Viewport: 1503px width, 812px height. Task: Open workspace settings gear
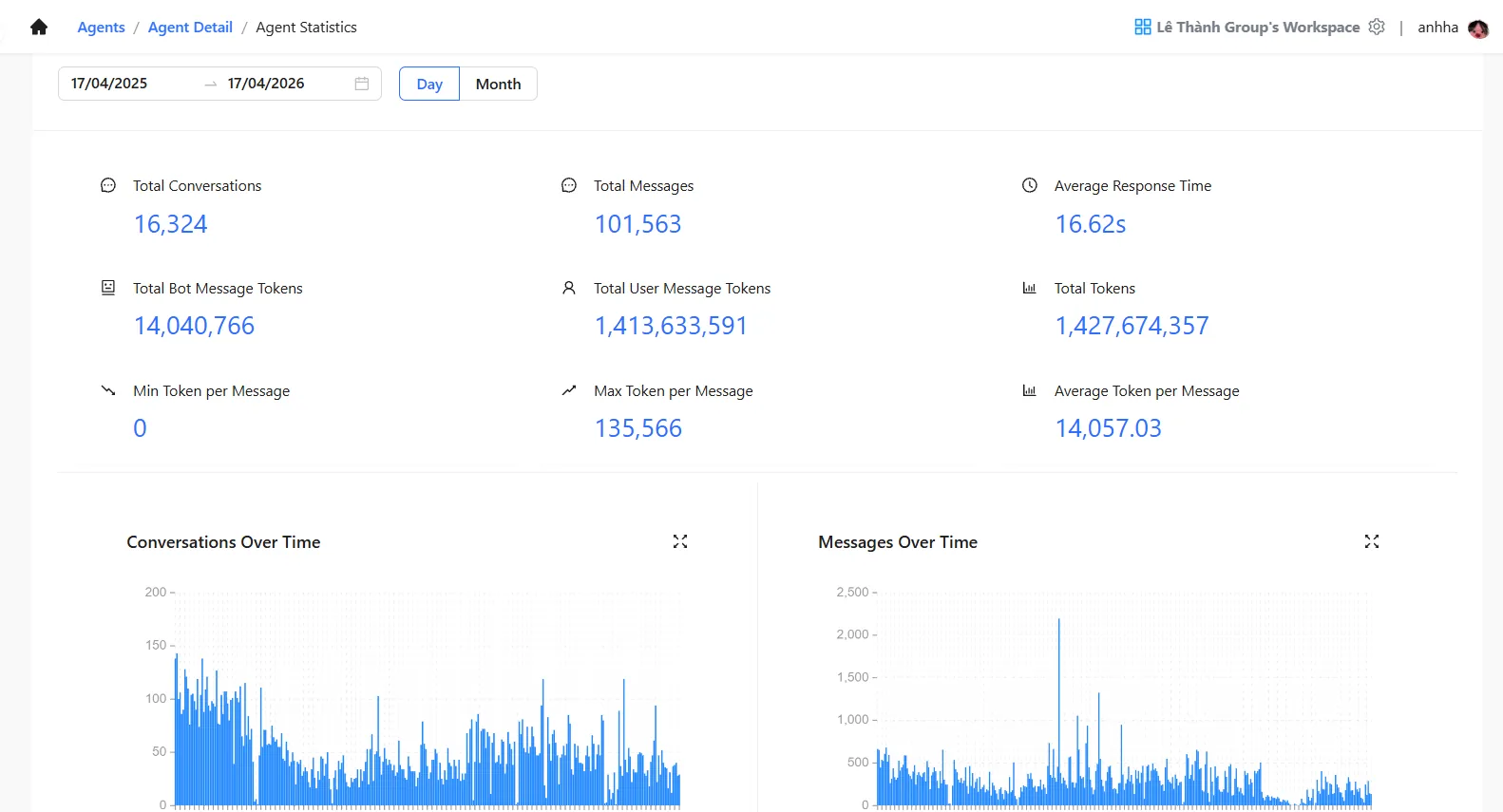coord(1377,28)
